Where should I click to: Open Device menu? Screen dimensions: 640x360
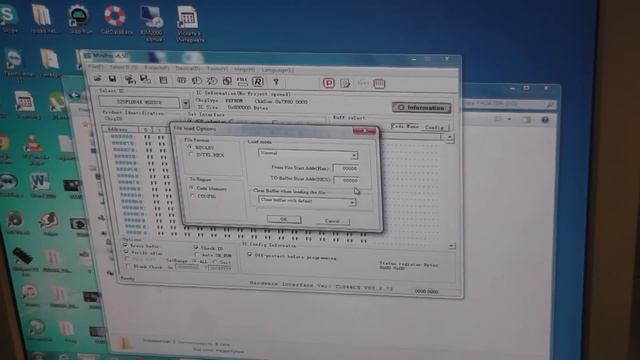pos(188,68)
